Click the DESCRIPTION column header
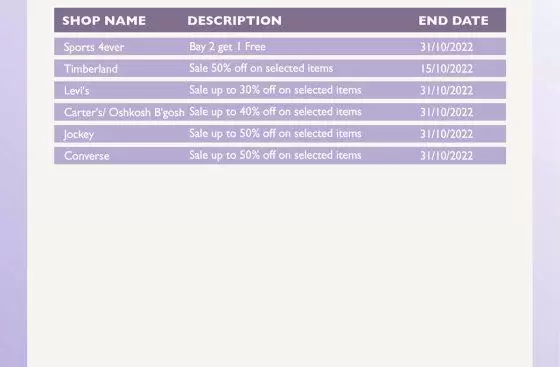This screenshot has height=367, width=560. (234, 21)
